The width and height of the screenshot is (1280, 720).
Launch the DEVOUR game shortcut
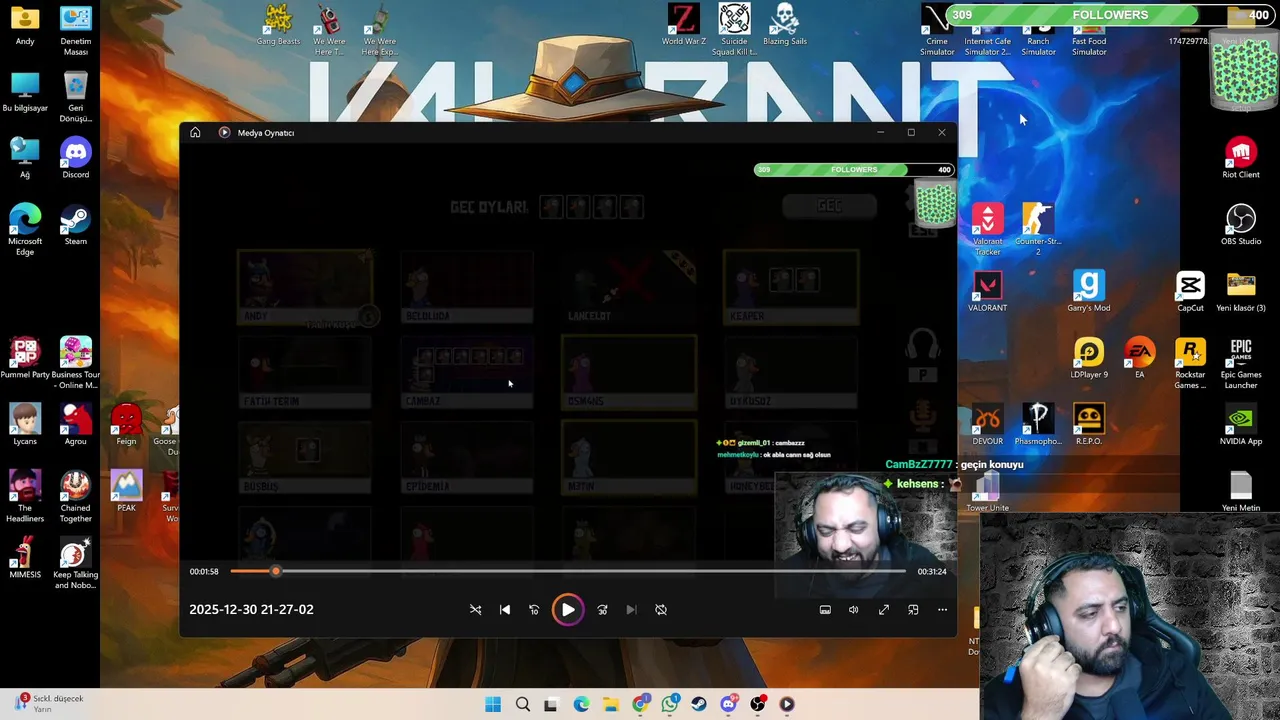click(x=987, y=425)
